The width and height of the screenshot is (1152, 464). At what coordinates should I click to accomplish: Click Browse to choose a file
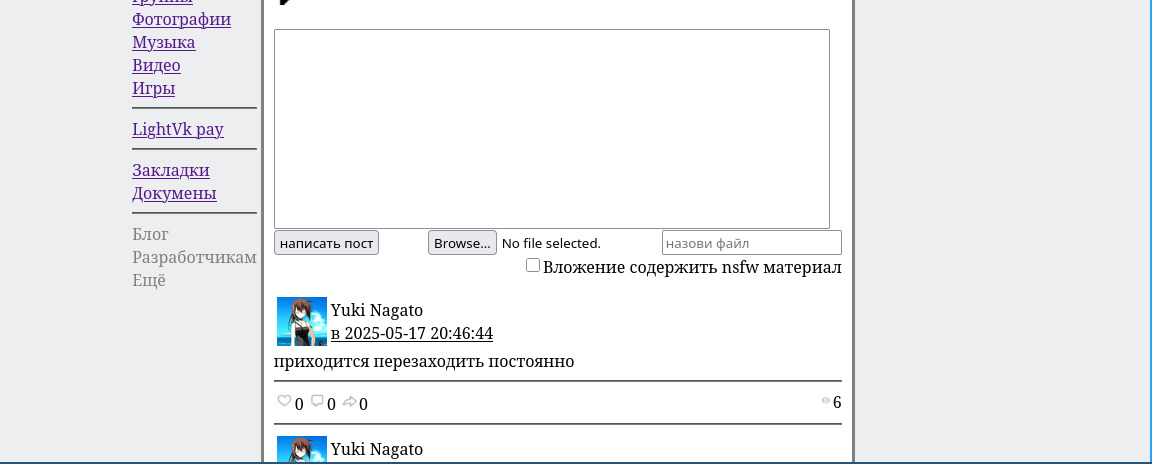462,243
